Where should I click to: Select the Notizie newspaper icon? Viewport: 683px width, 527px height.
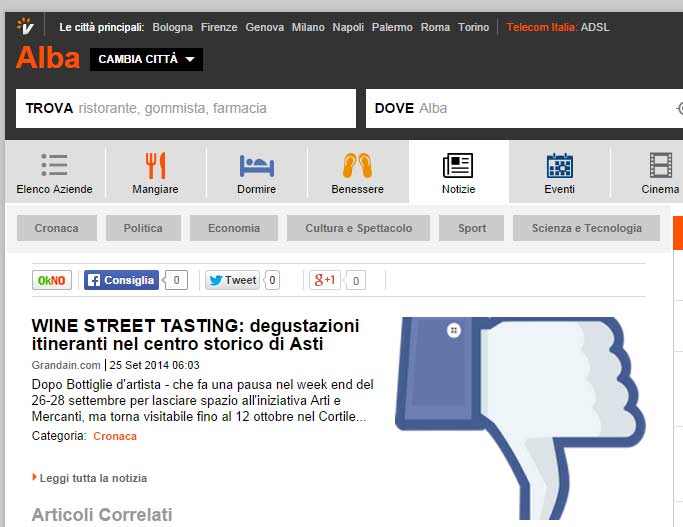point(458,165)
